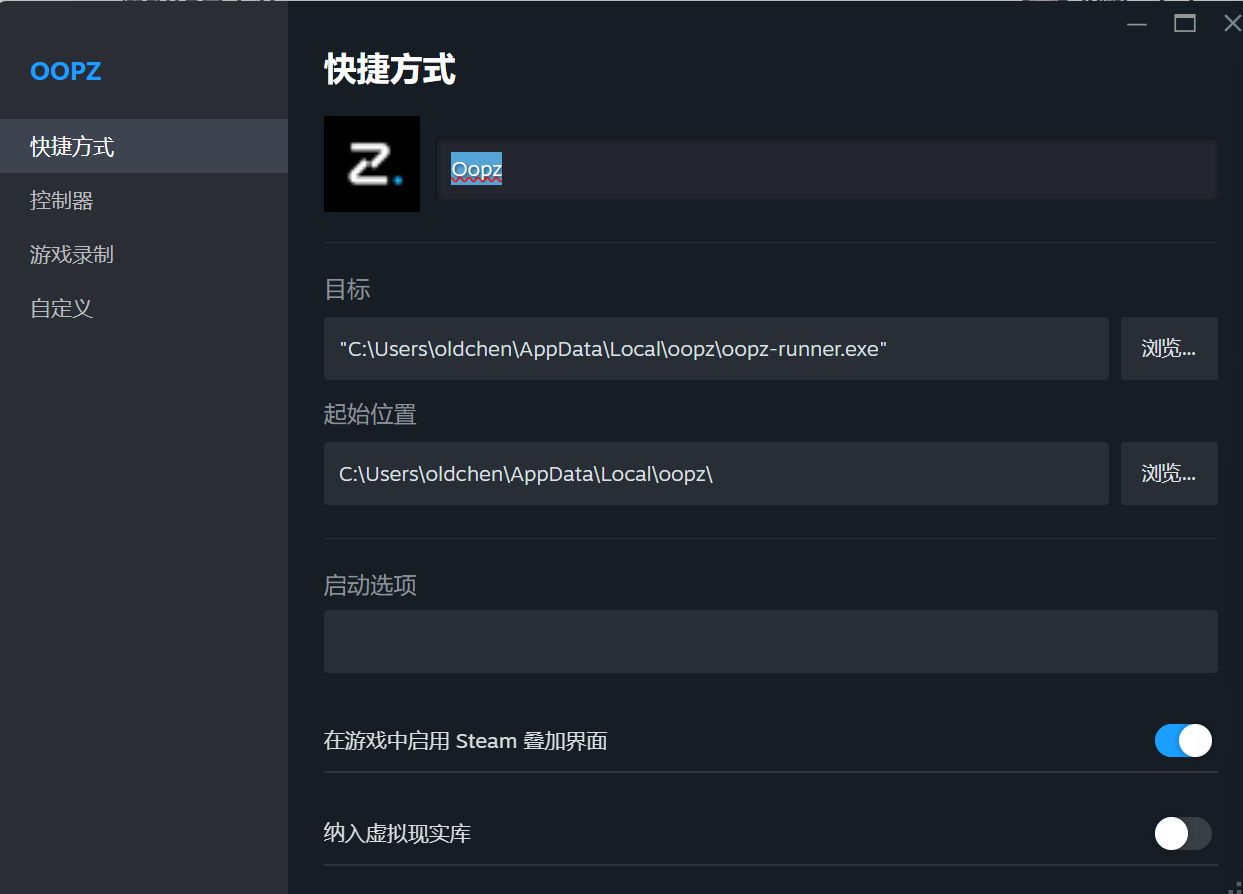1243x894 pixels.
Task: Maximize the properties window
Action: pos(1185,23)
